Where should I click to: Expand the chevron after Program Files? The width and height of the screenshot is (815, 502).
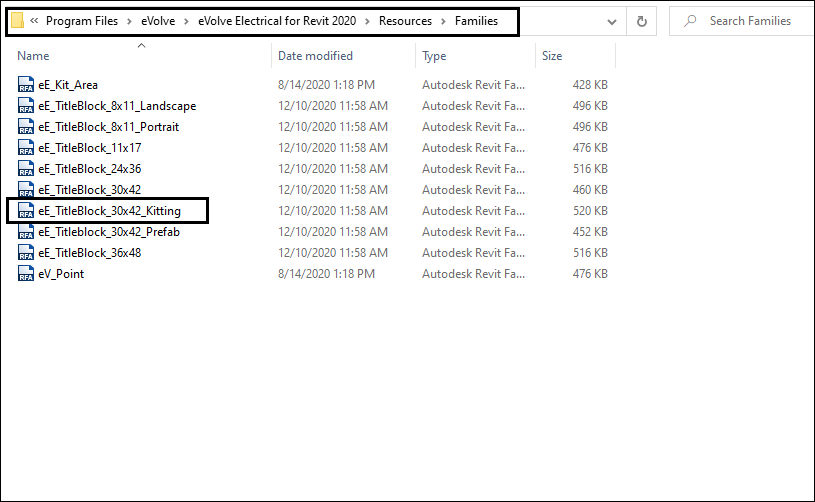[x=129, y=21]
